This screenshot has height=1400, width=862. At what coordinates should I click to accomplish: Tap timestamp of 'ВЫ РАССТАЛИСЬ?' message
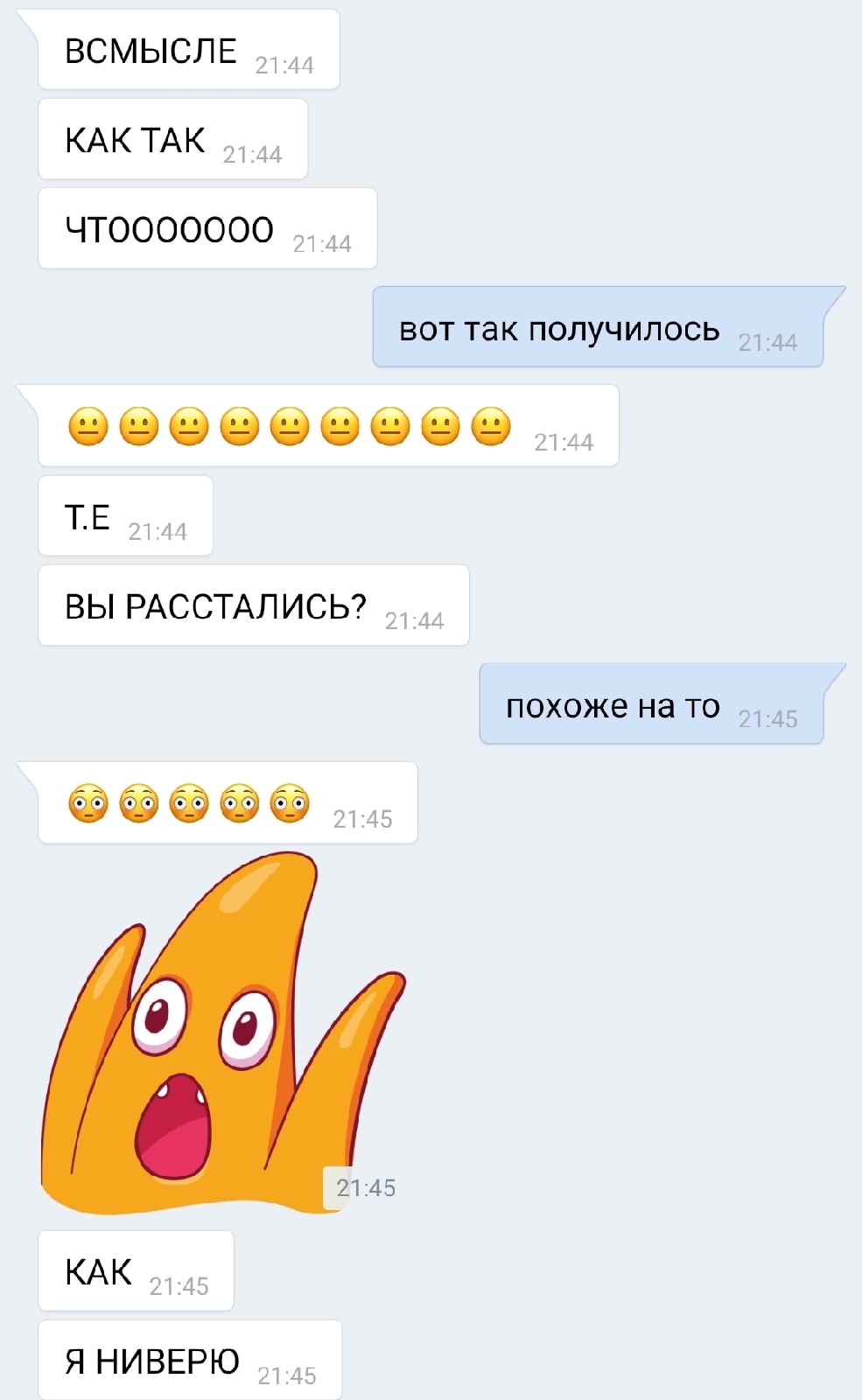tap(414, 620)
